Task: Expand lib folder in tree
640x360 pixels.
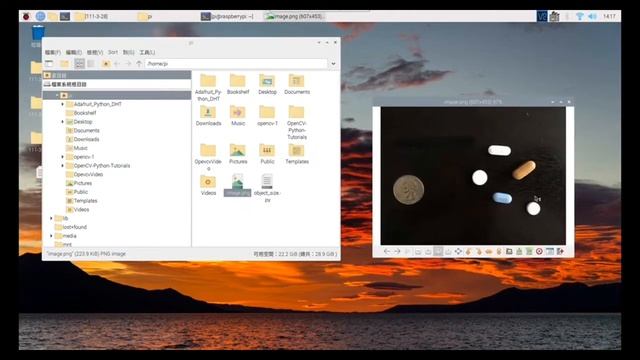Action: pyautogui.click(x=51, y=218)
